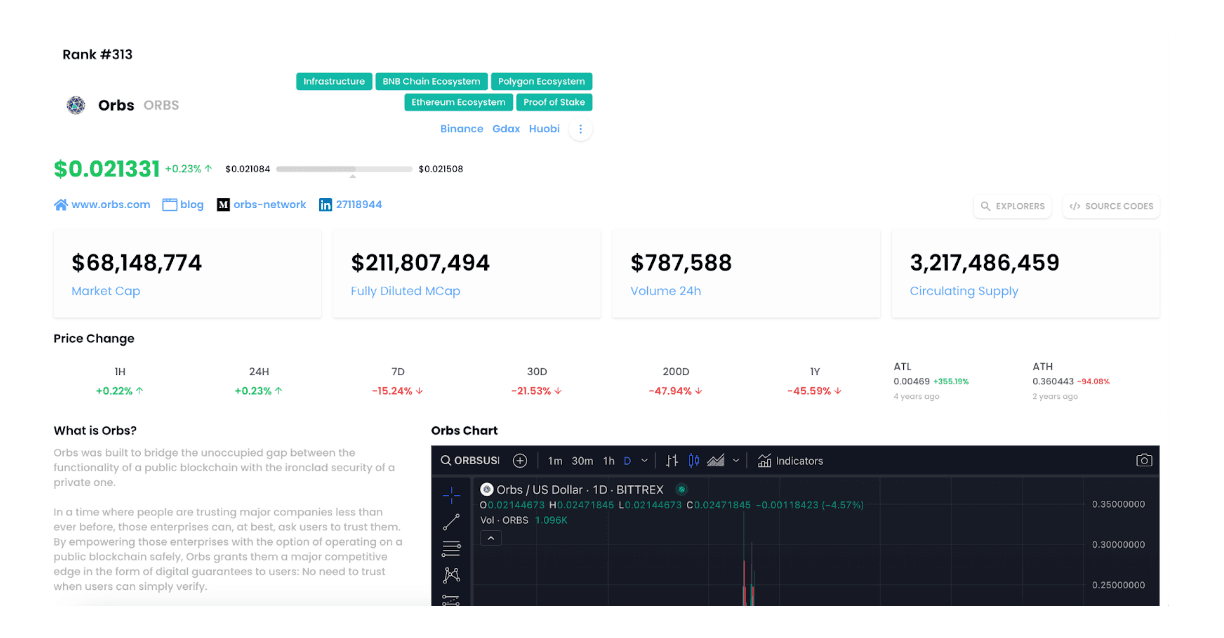Click the BNB Chain Ecosystem tag
1224x638 pixels.
pyautogui.click(x=431, y=82)
